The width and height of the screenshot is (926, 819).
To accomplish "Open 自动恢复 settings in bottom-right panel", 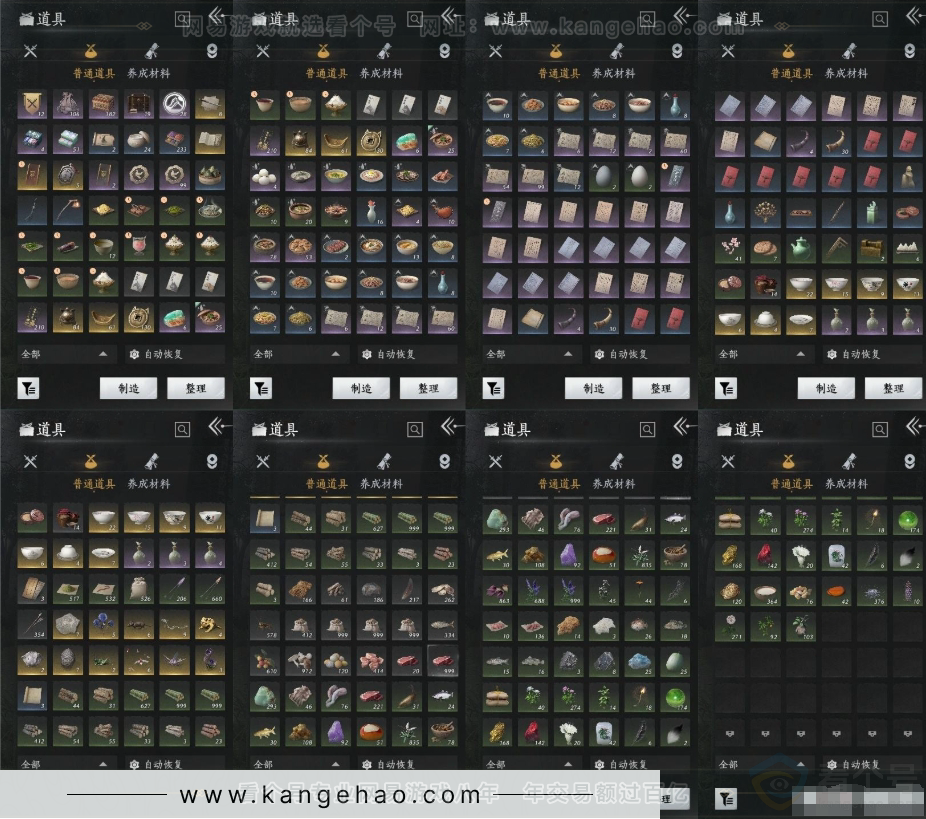I will pyautogui.click(x=854, y=765).
